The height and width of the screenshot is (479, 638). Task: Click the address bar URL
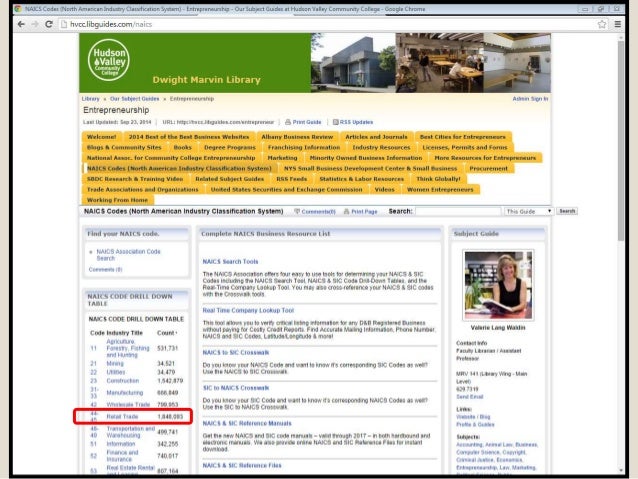111,24
